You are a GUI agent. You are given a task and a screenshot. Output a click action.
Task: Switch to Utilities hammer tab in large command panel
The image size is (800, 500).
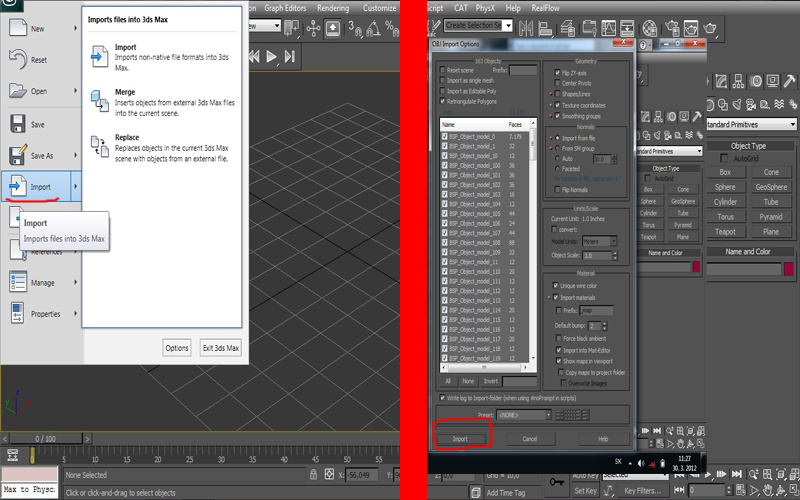tap(789, 81)
